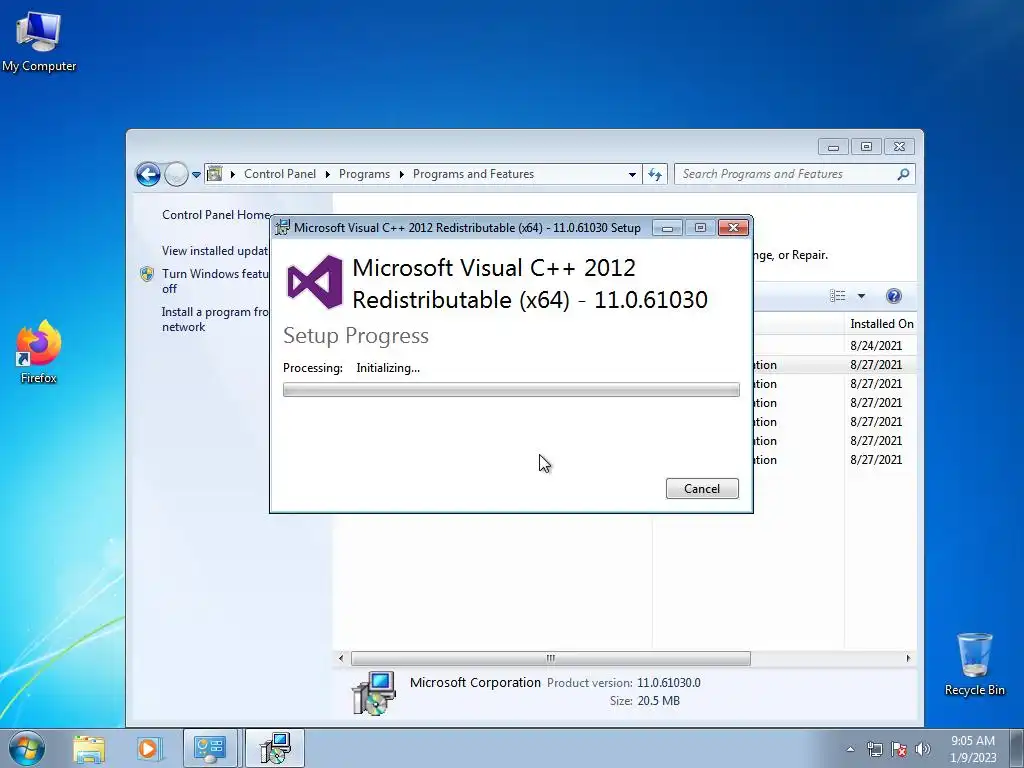The image size is (1024, 768).
Task: Click the horizontal scrollbar left arrow
Action: (341, 658)
